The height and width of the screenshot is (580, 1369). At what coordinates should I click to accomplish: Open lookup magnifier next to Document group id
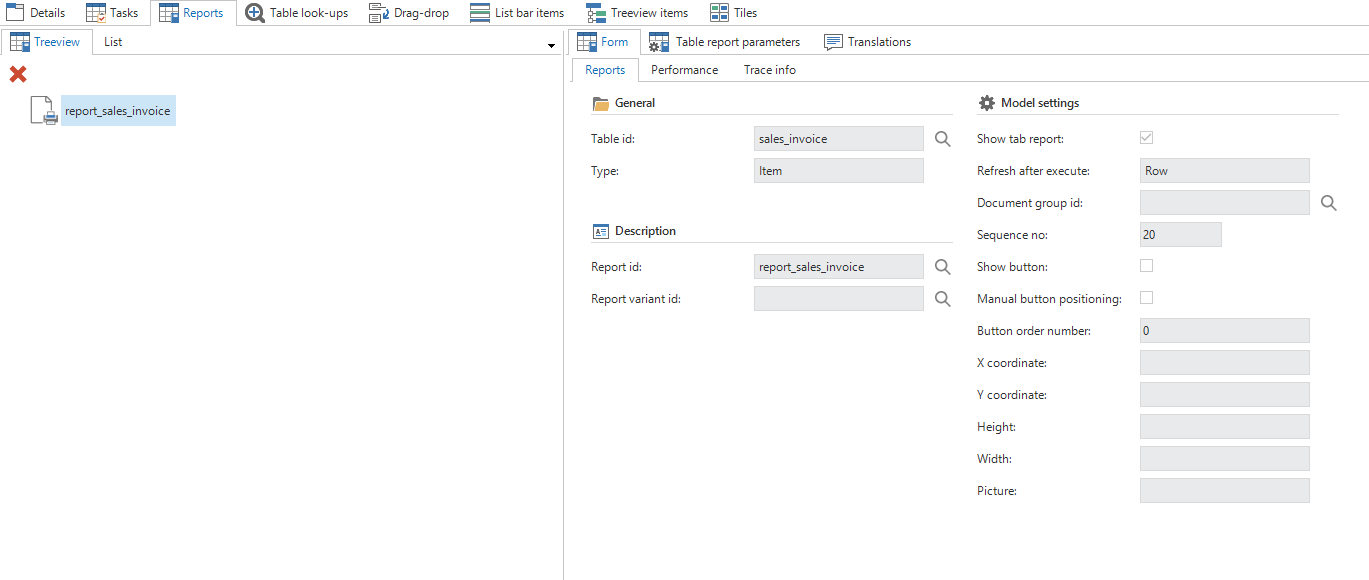[x=1328, y=203]
